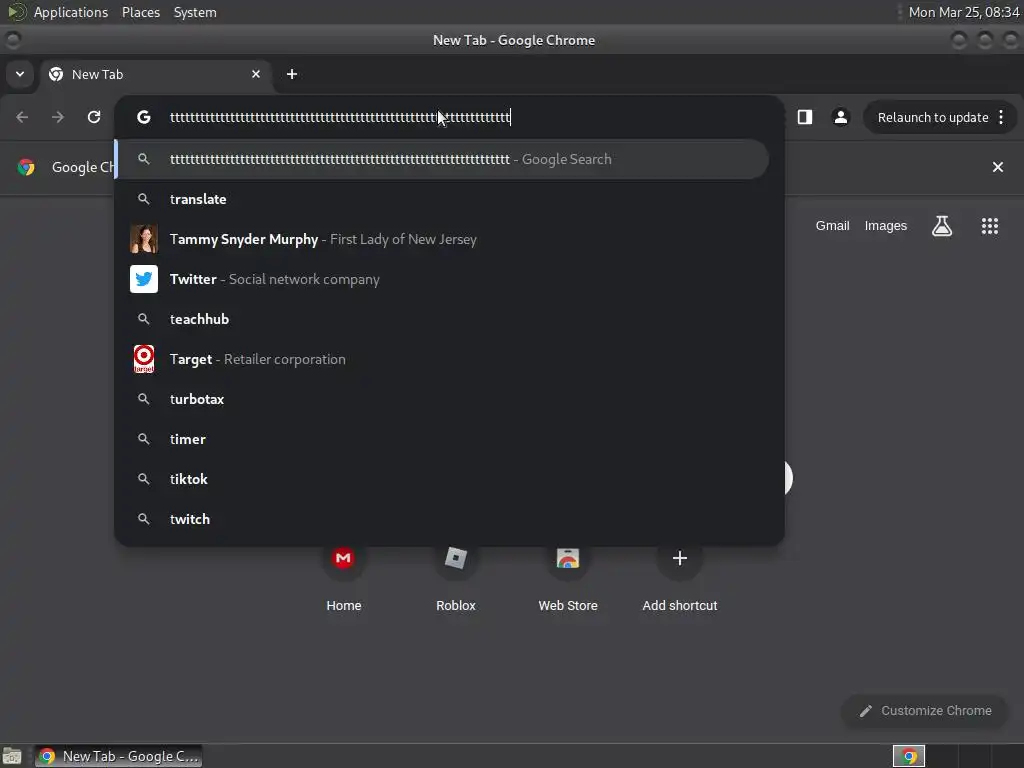Image resolution: width=1024 pixels, height=768 pixels.
Task: Choose the twitch suggestion
Action: point(442,519)
